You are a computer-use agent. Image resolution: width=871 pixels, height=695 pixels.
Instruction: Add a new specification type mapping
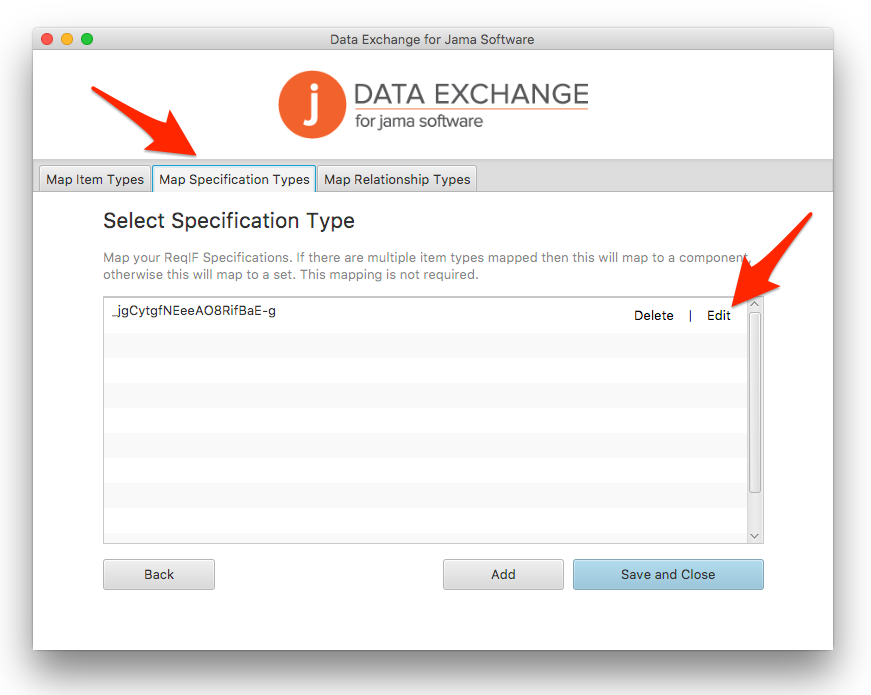pyautogui.click(x=503, y=574)
